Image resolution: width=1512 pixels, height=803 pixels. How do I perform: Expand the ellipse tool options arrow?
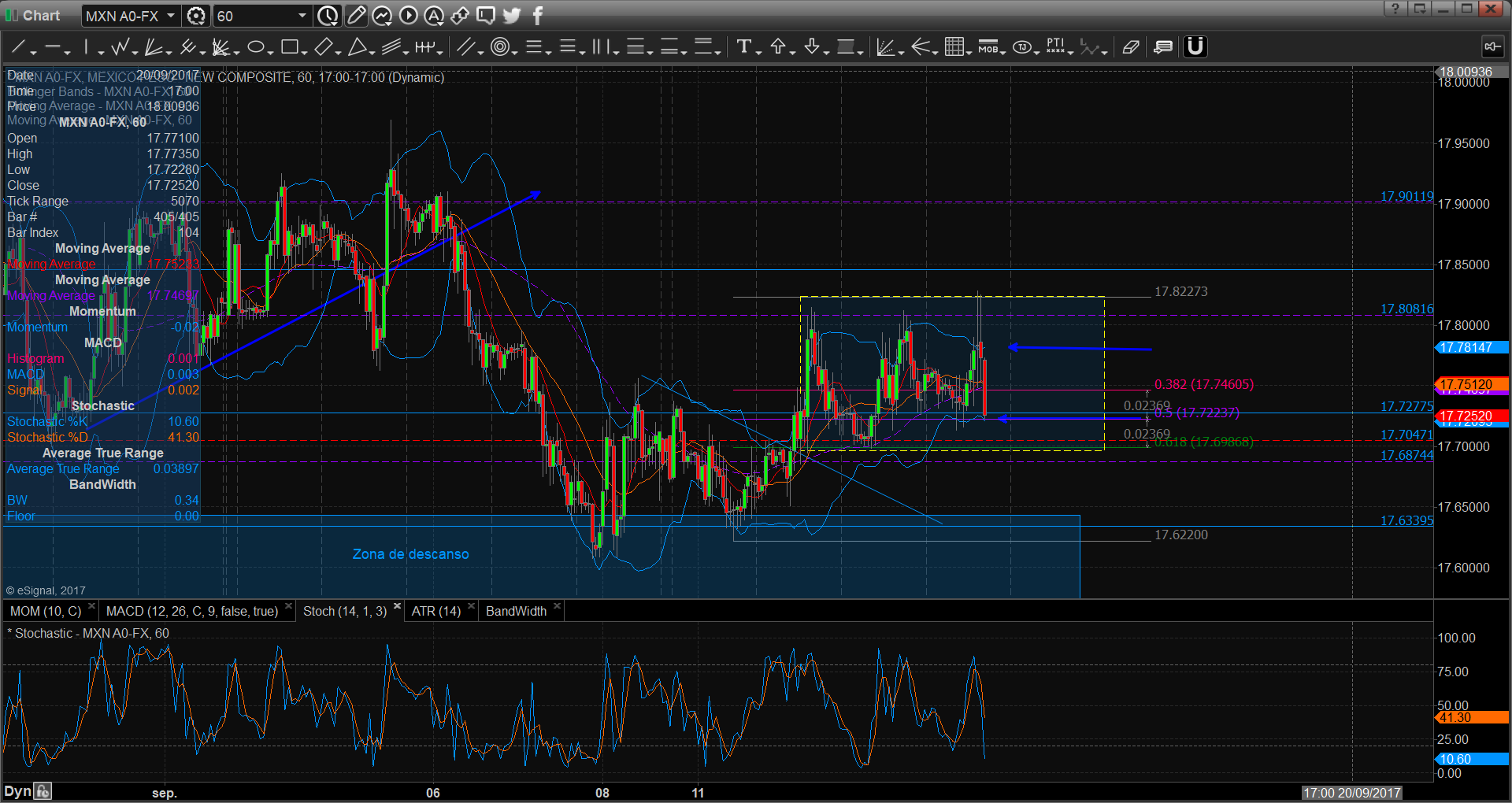[270, 52]
